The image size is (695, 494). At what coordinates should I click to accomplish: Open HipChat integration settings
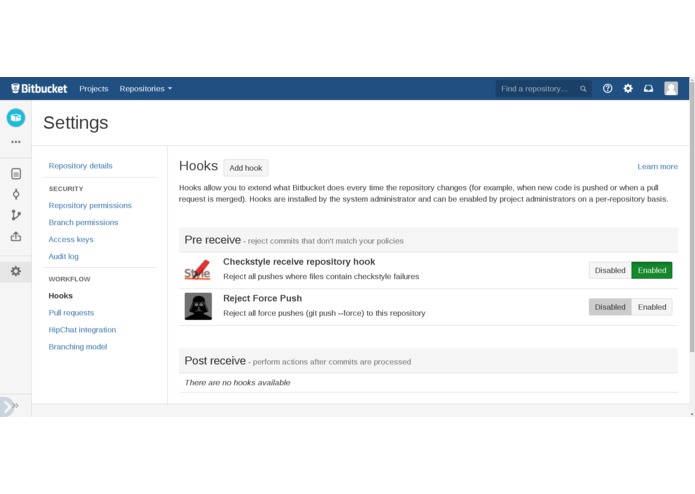point(82,330)
